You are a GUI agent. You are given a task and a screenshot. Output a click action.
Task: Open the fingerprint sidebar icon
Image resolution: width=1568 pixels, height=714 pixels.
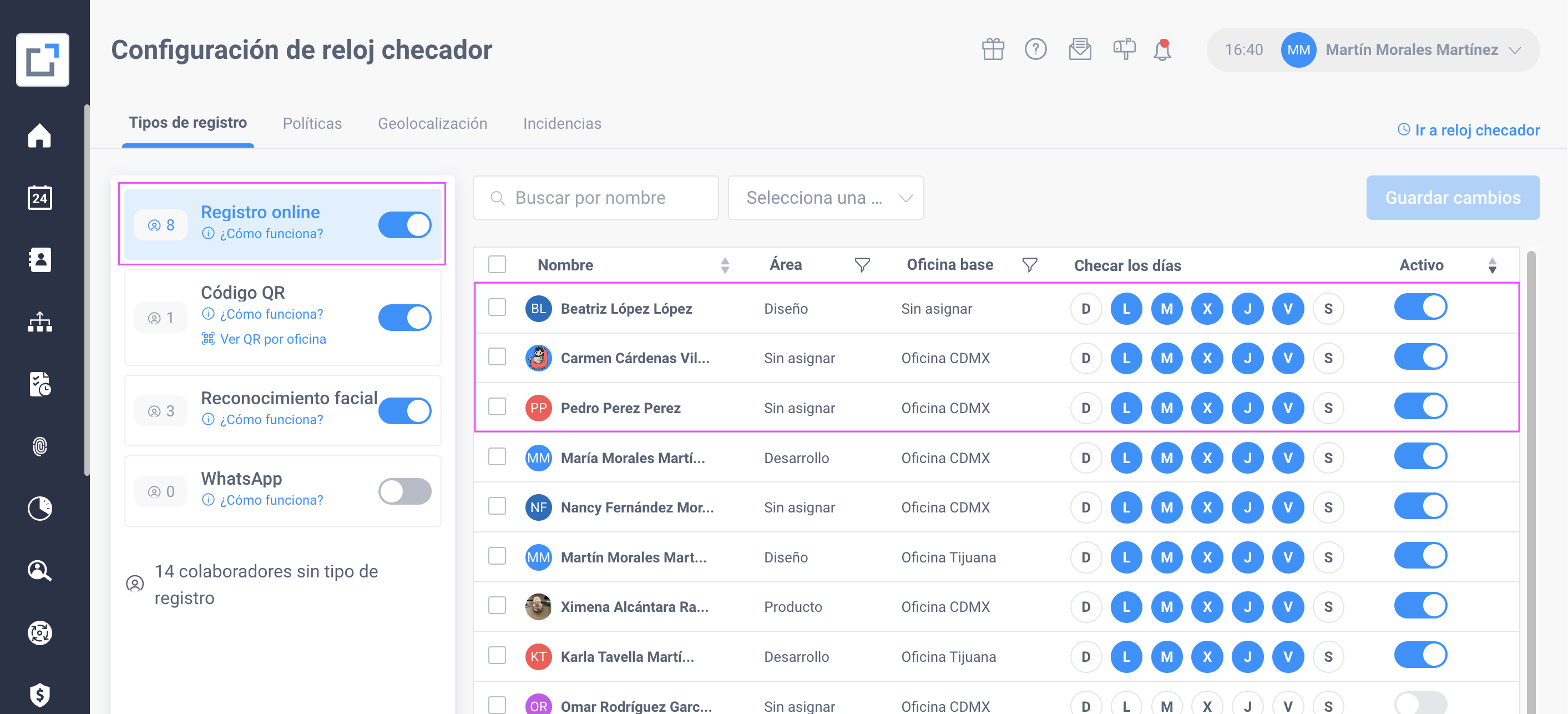(x=39, y=446)
